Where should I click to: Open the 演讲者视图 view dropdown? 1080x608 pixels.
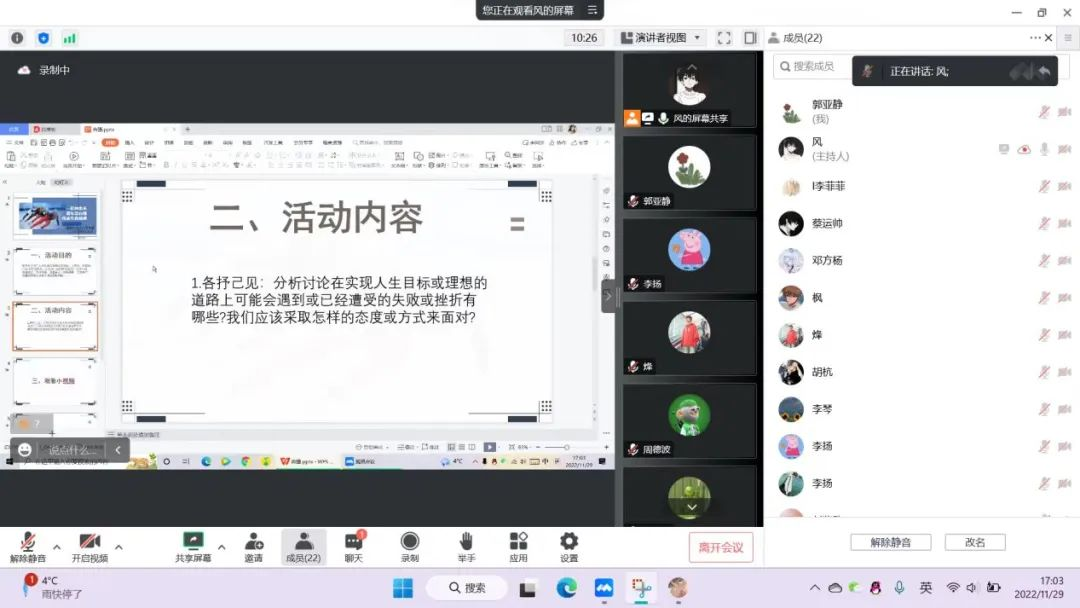(661, 38)
